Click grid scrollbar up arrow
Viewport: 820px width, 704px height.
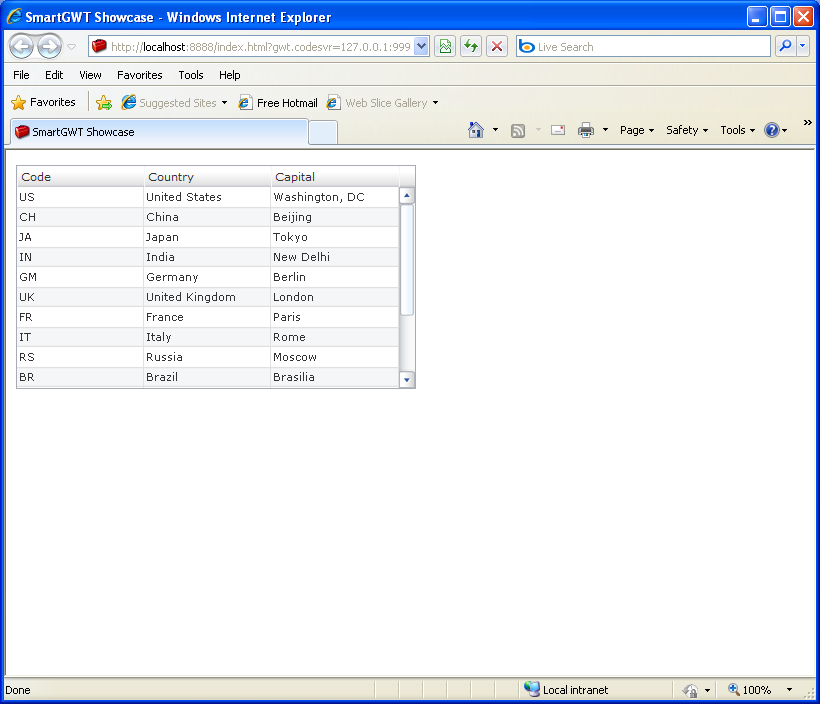coord(407,195)
